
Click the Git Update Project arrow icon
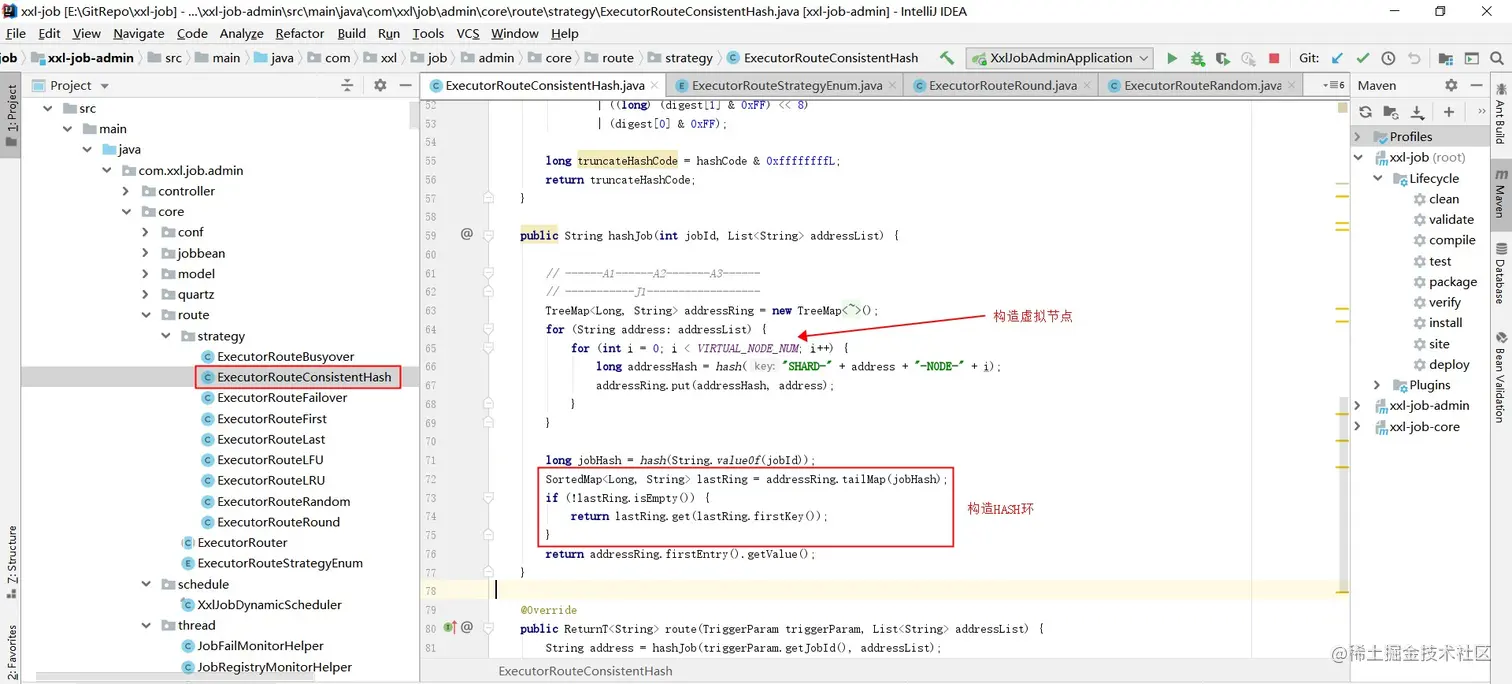pyautogui.click(x=1337, y=58)
